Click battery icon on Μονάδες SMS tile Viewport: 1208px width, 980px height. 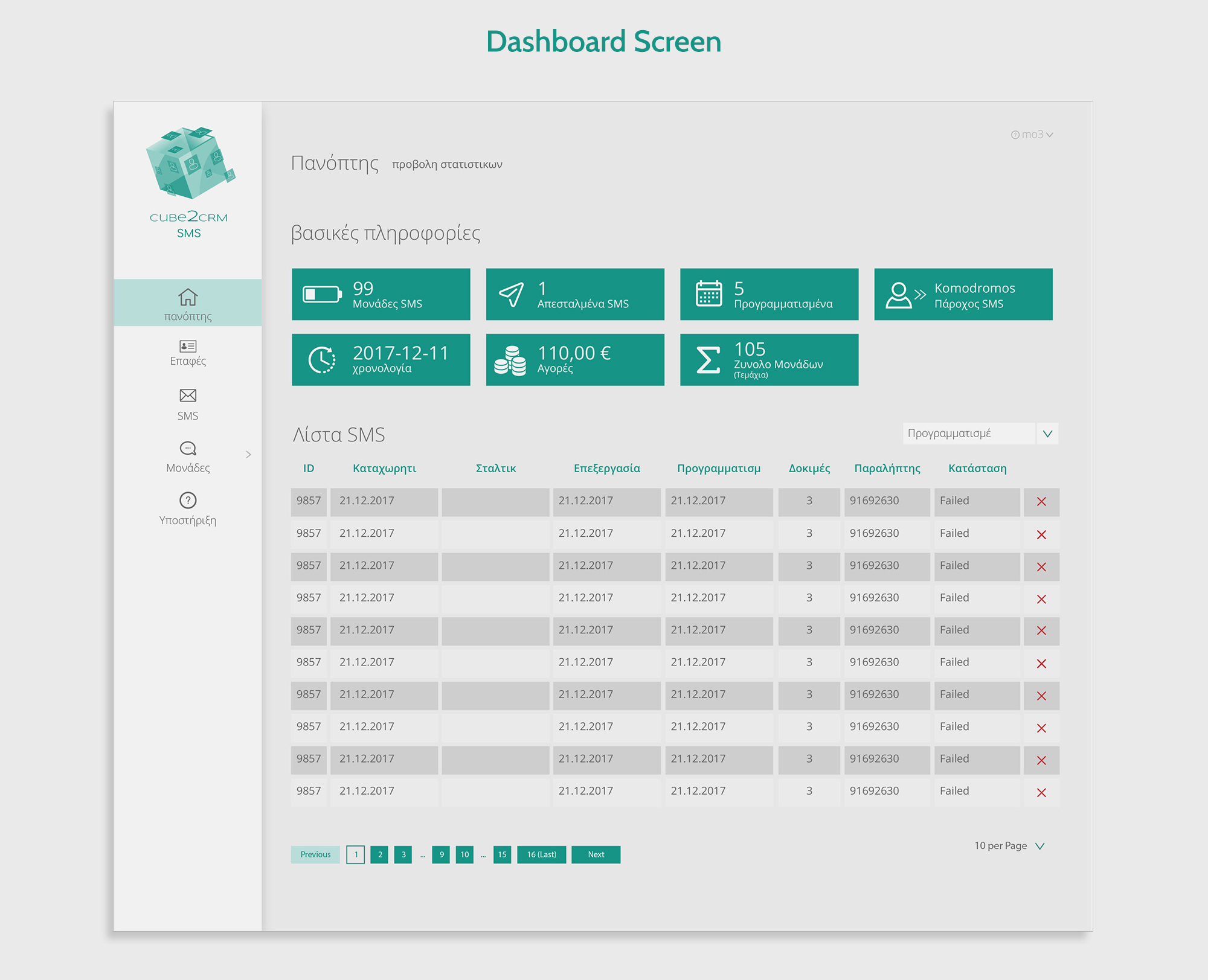click(x=322, y=295)
